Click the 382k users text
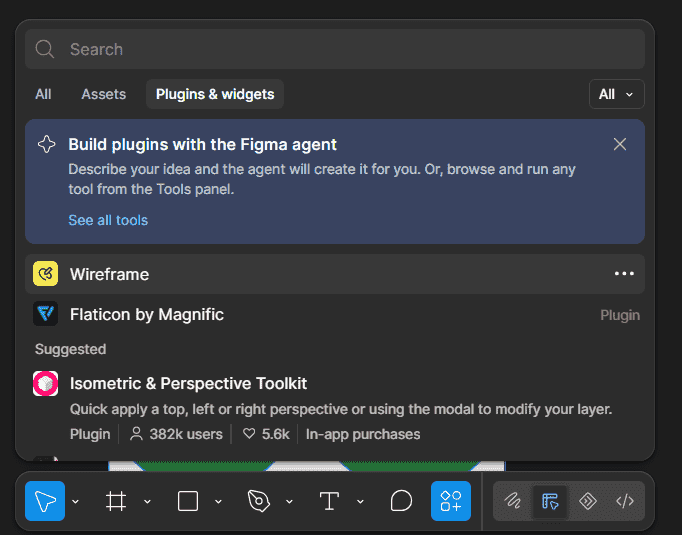The width and height of the screenshot is (682, 535). [186, 434]
